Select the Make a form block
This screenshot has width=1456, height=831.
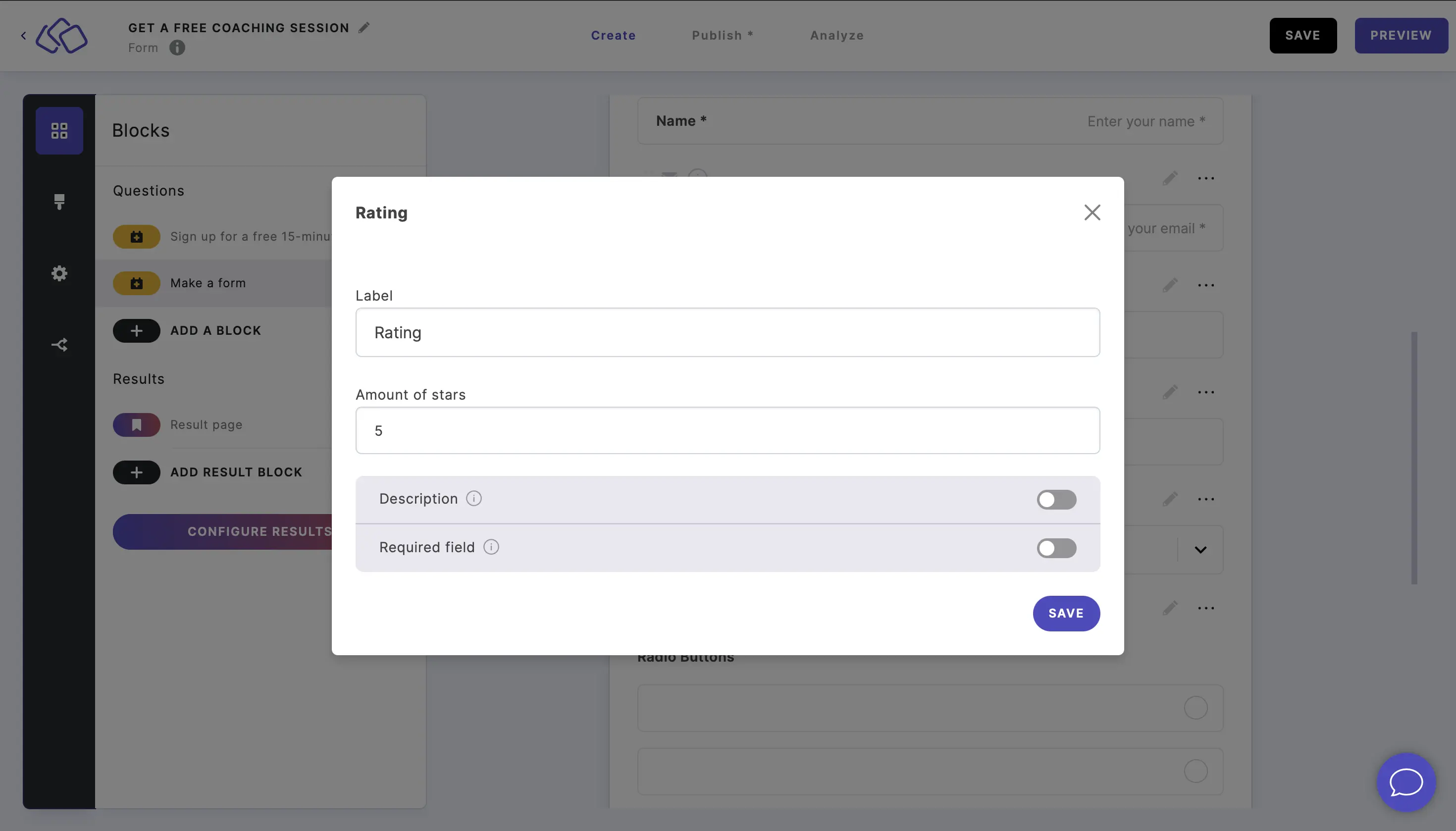[x=214, y=283]
